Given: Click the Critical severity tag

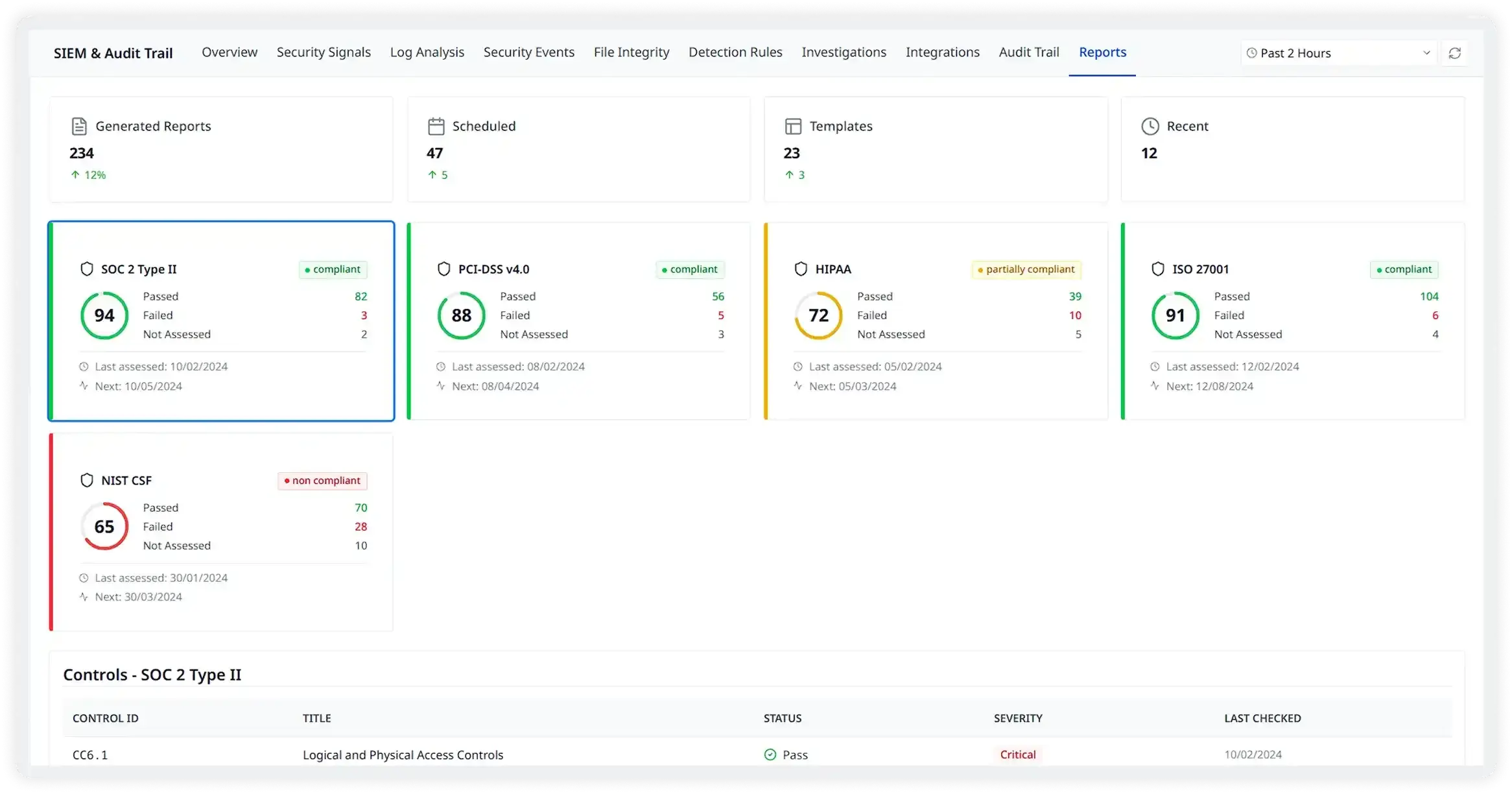Looking at the screenshot, I should pyautogui.click(x=1017, y=754).
